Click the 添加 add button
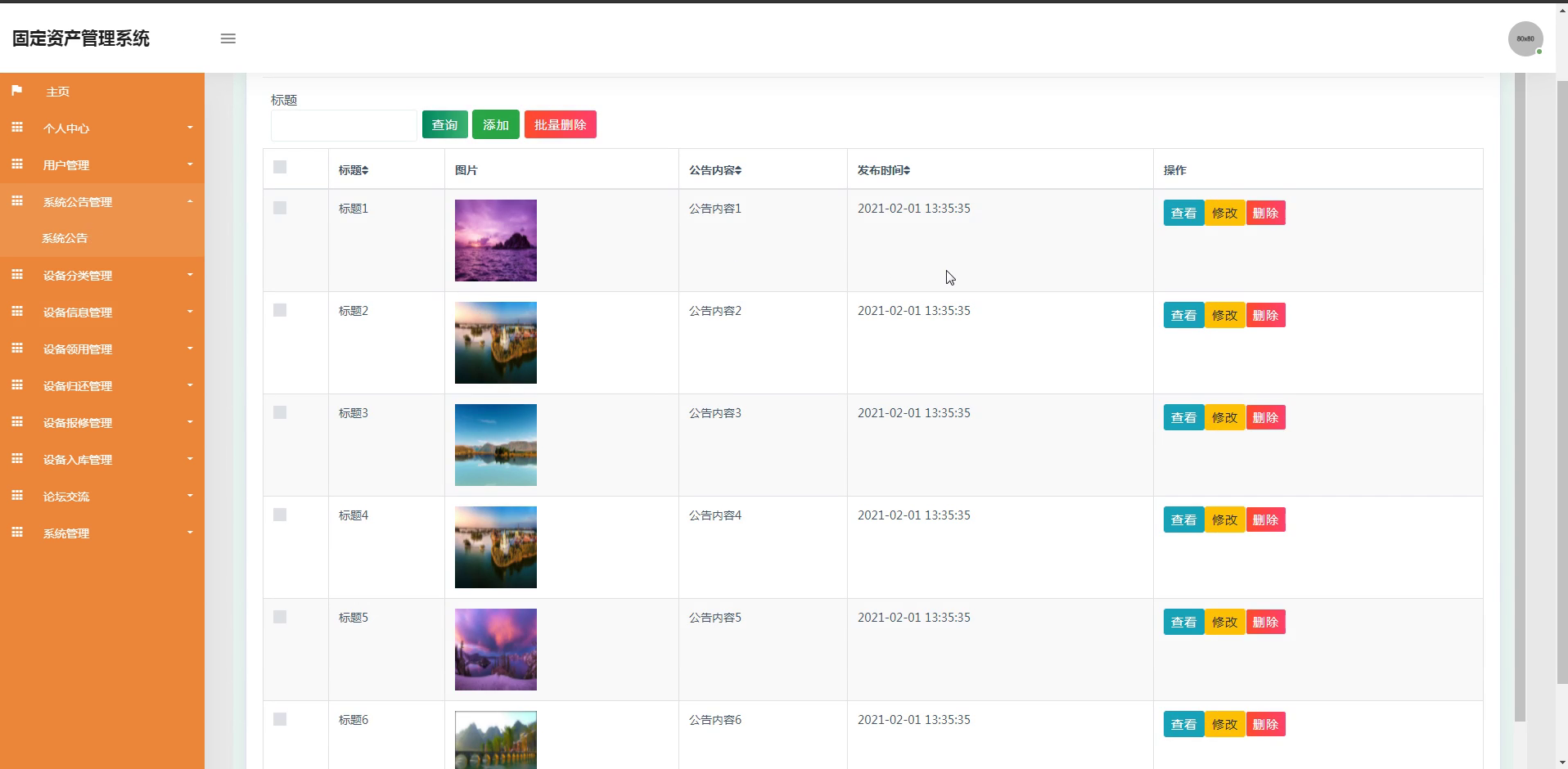 pos(496,124)
